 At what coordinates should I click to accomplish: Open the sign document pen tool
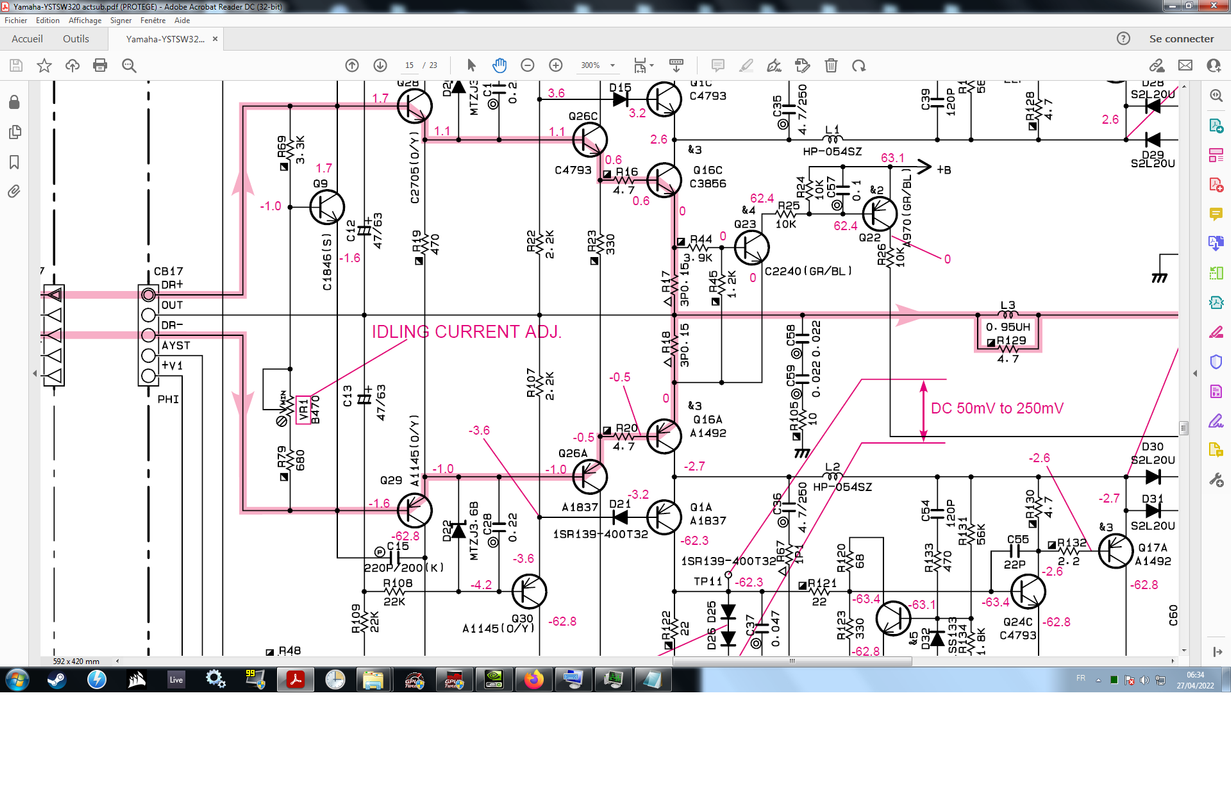pyautogui.click(x=774, y=65)
